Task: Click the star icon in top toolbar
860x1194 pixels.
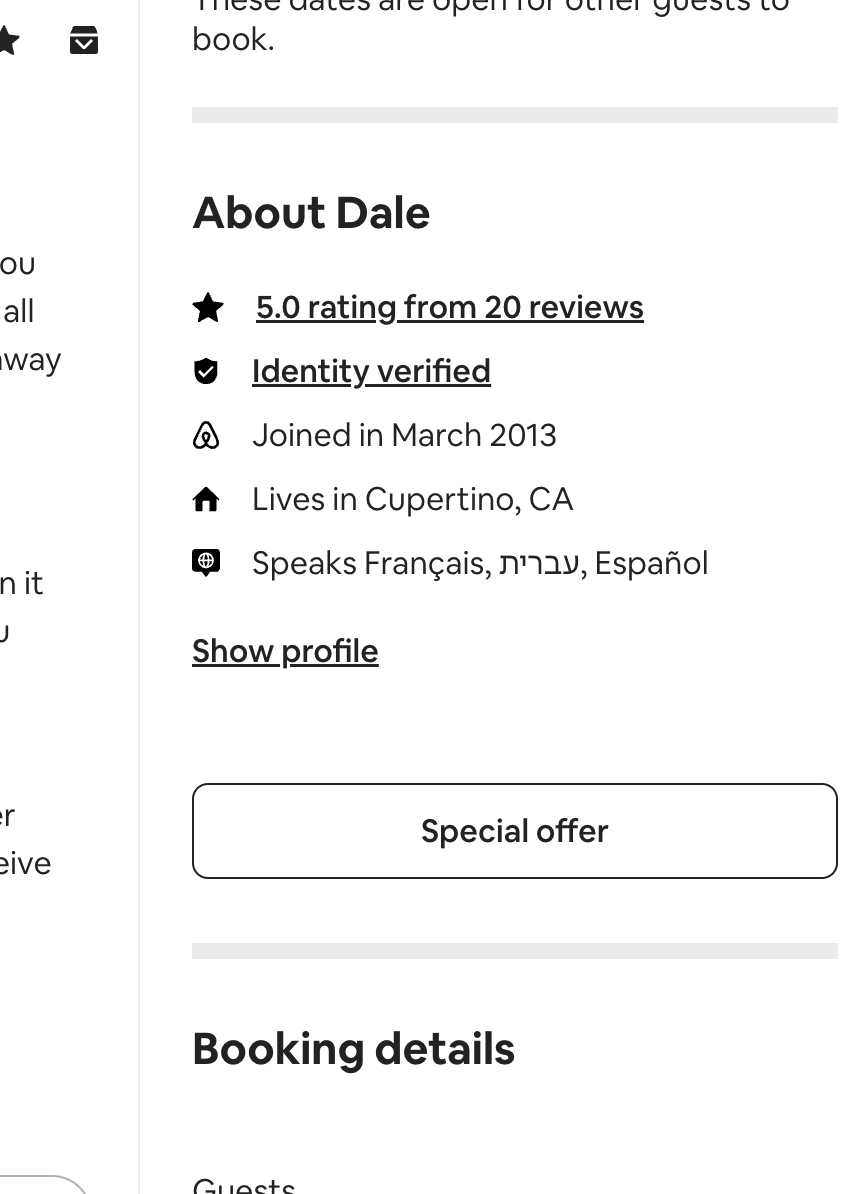Action: tap(8, 40)
